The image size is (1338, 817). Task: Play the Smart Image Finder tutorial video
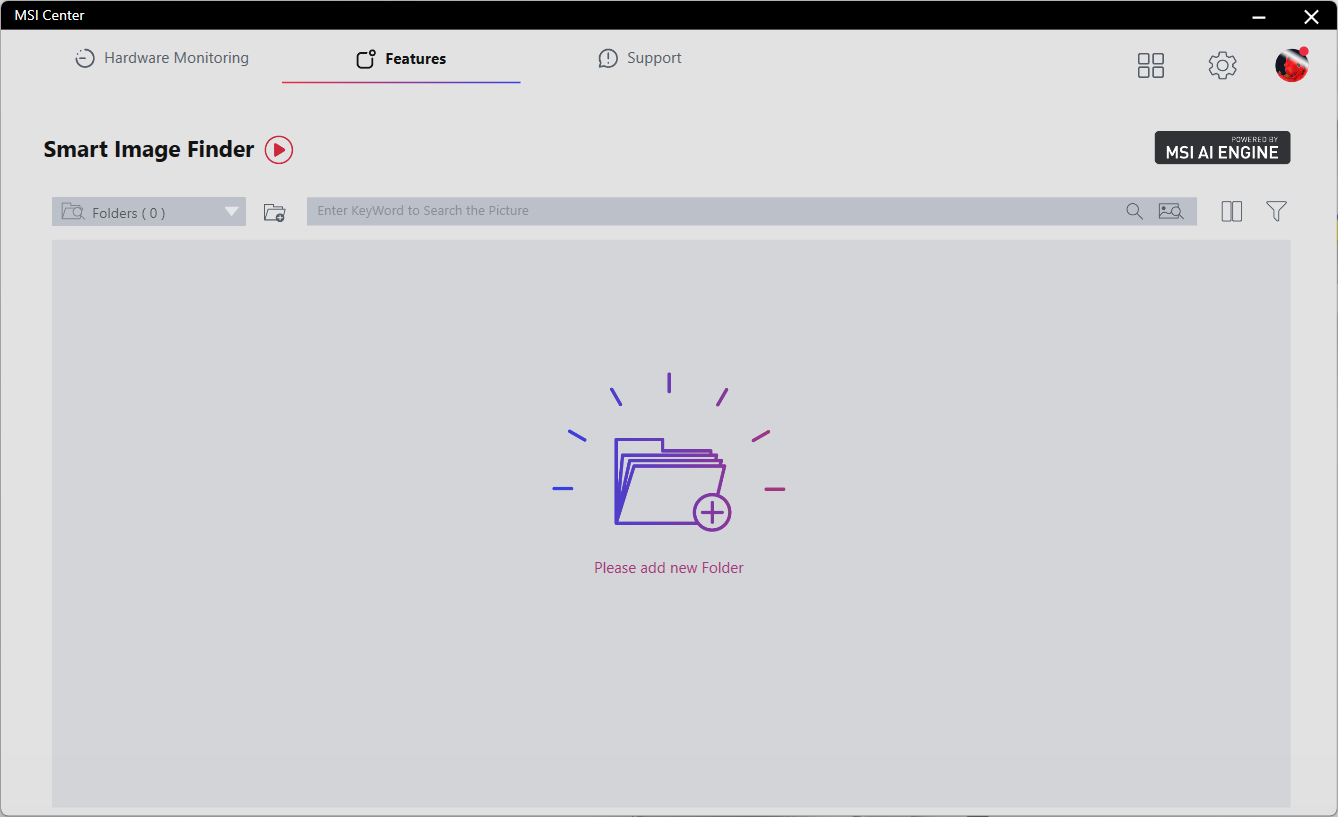coord(279,150)
